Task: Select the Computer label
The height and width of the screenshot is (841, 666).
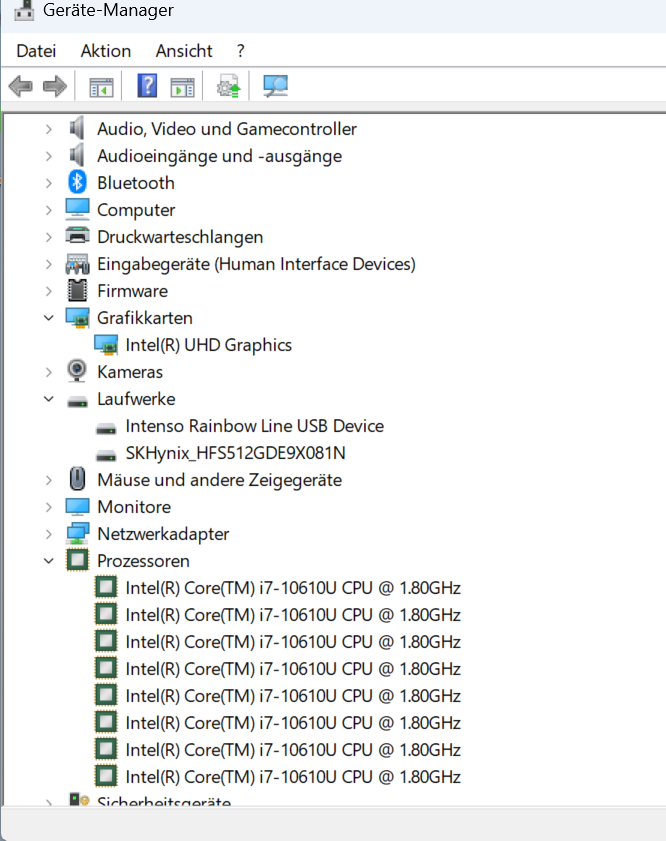Action: coord(136,210)
